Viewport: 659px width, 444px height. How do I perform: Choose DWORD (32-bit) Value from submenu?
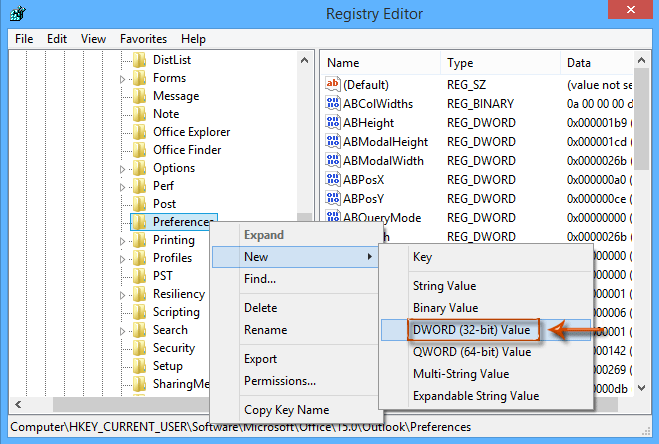[471, 329]
